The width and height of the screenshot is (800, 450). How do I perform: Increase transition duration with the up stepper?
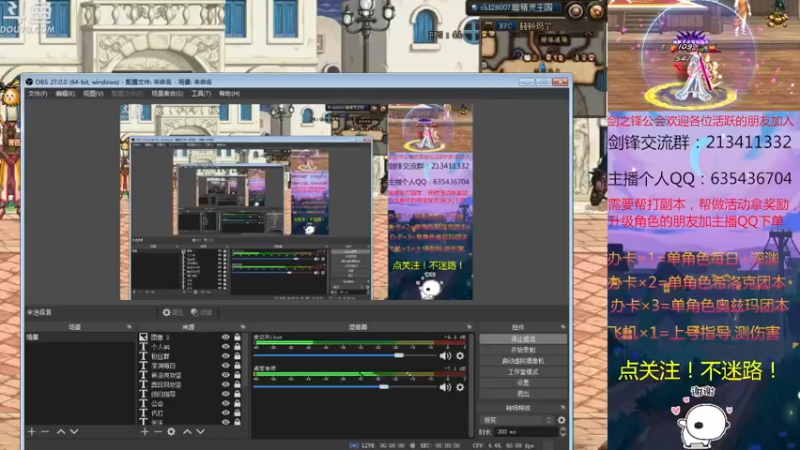click(563, 429)
